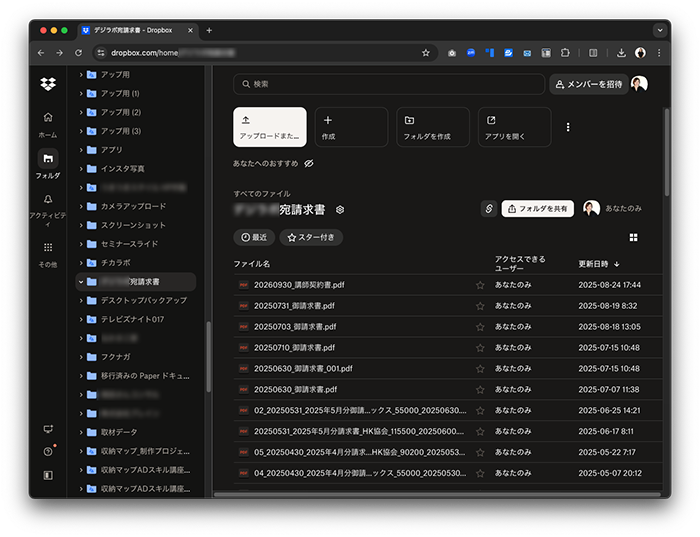Click the アップロードまた... upload button
The height and width of the screenshot is (537, 700).
270,127
